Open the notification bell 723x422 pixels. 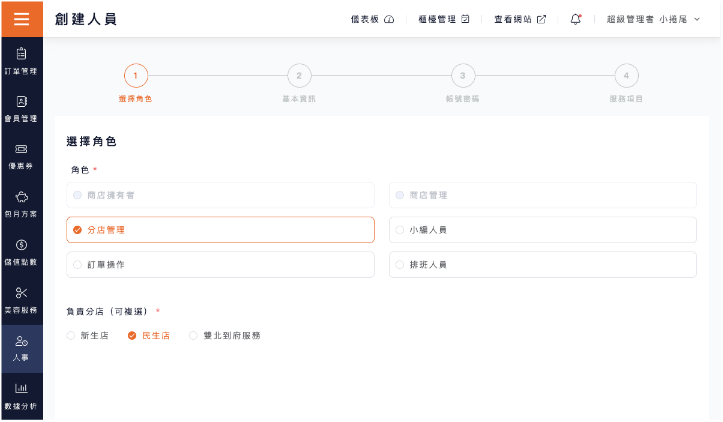pos(575,19)
